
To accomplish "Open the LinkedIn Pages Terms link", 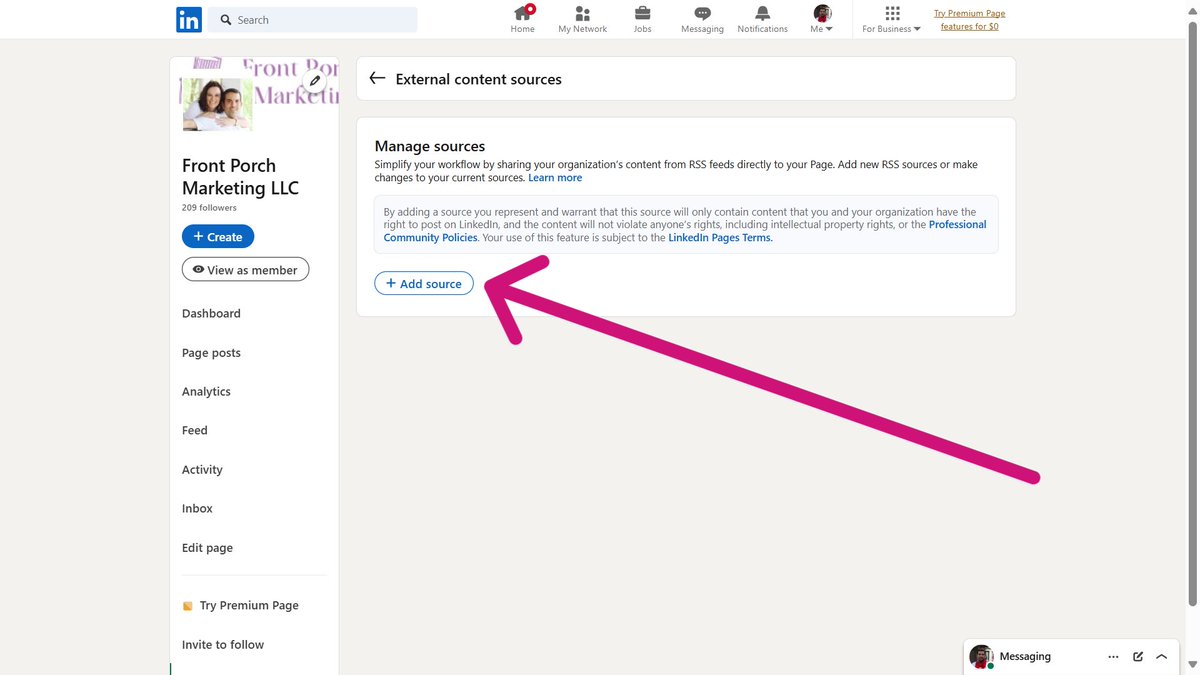I will tap(720, 238).
